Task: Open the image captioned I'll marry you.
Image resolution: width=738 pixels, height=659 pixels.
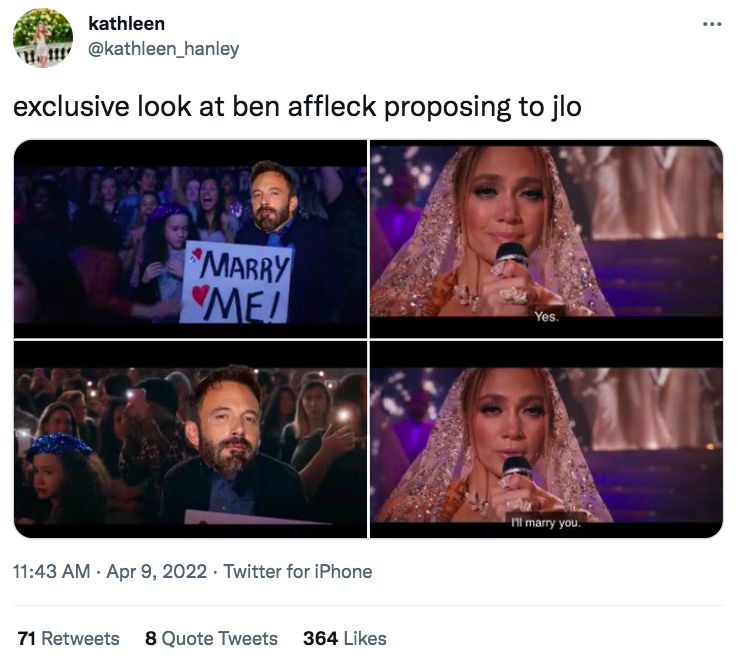Action: click(x=546, y=440)
